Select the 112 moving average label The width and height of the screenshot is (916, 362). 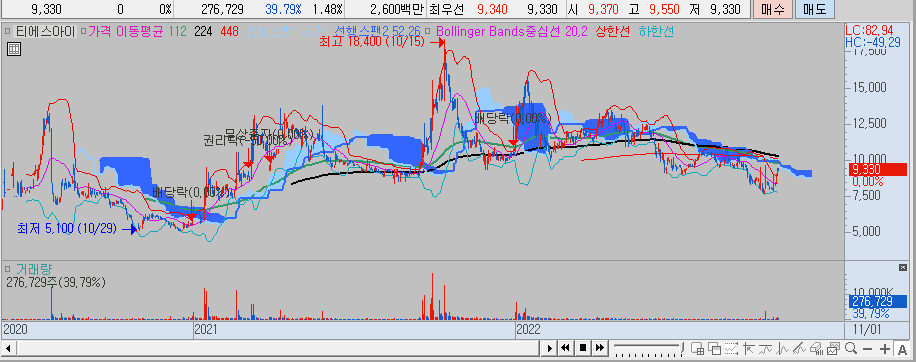177,32
